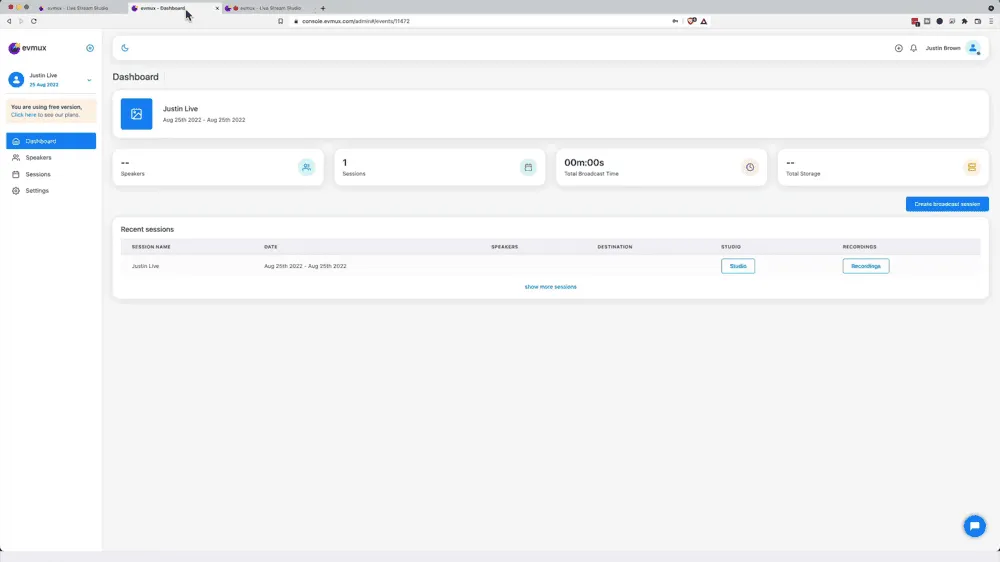
Task: Click the blue event image placeholder icon
Action: coord(136,114)
